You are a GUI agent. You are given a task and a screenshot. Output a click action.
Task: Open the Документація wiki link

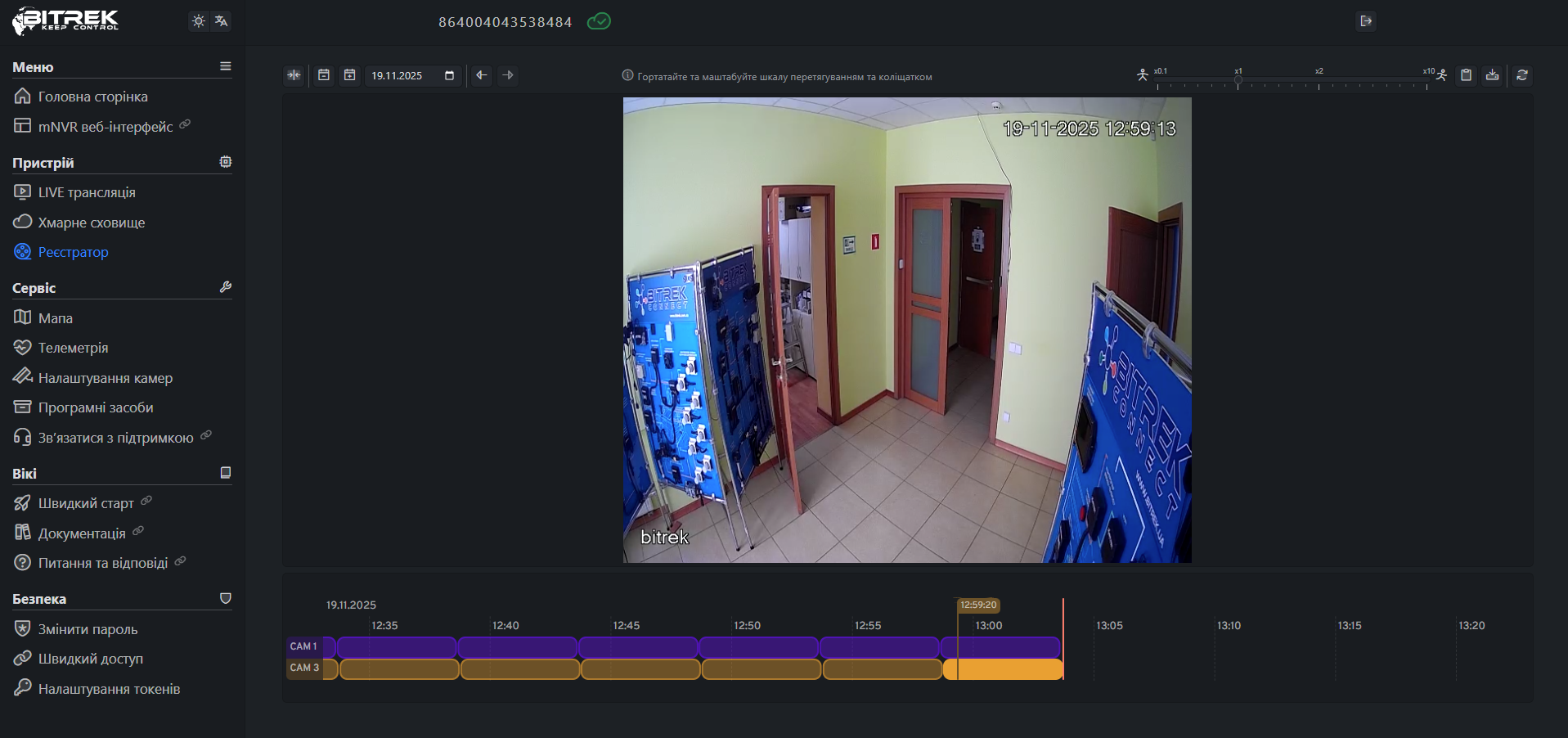click(x=81, y=533)
